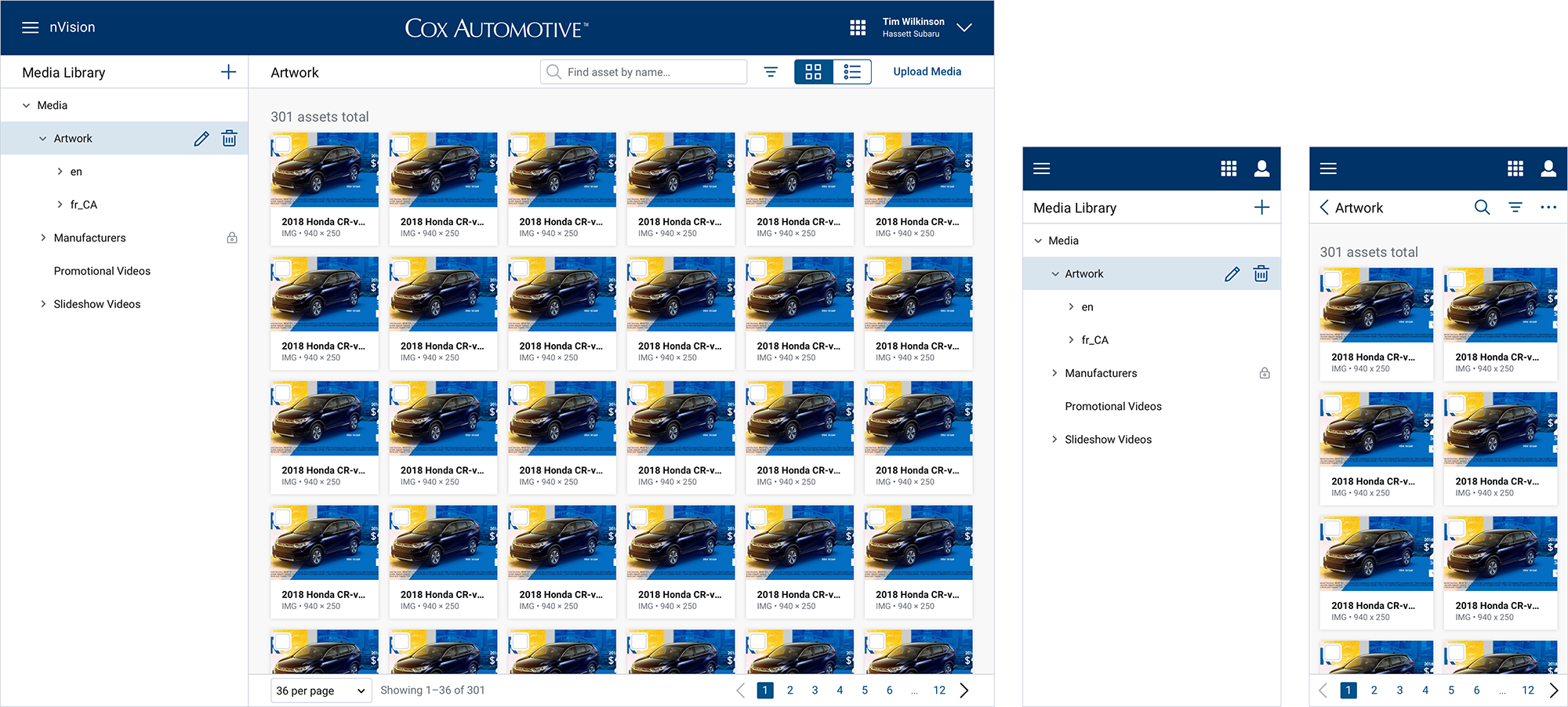Go to page 4 in mobile Artwork pagination
The image size is (1568, 707).
click(x=1425, y=691)
